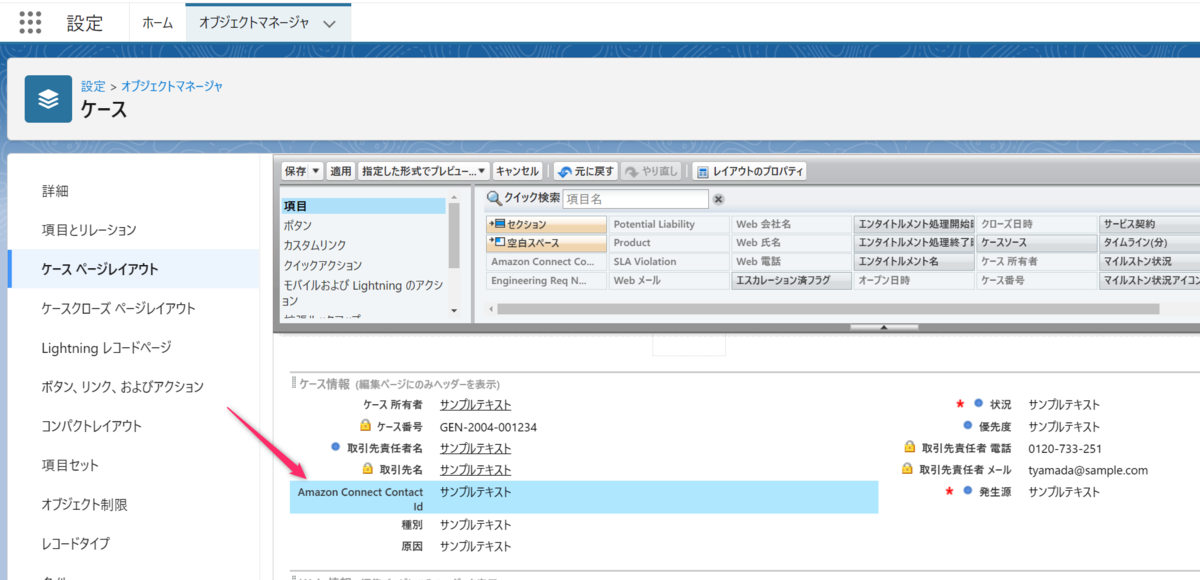The image size is (1200, 580).
Task: Click Amazon Connect Co... palette field
Action: 546,262
